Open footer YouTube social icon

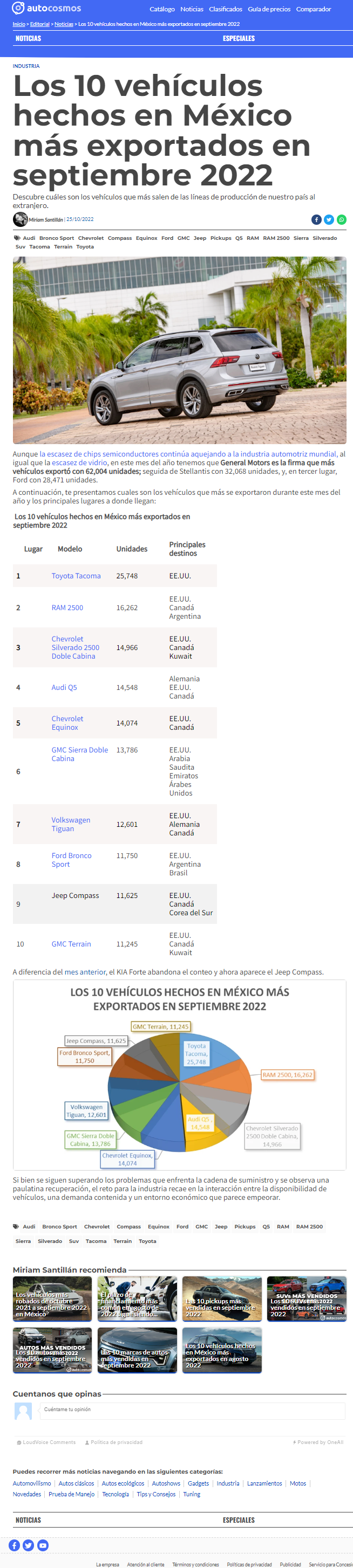point(43,1545)
